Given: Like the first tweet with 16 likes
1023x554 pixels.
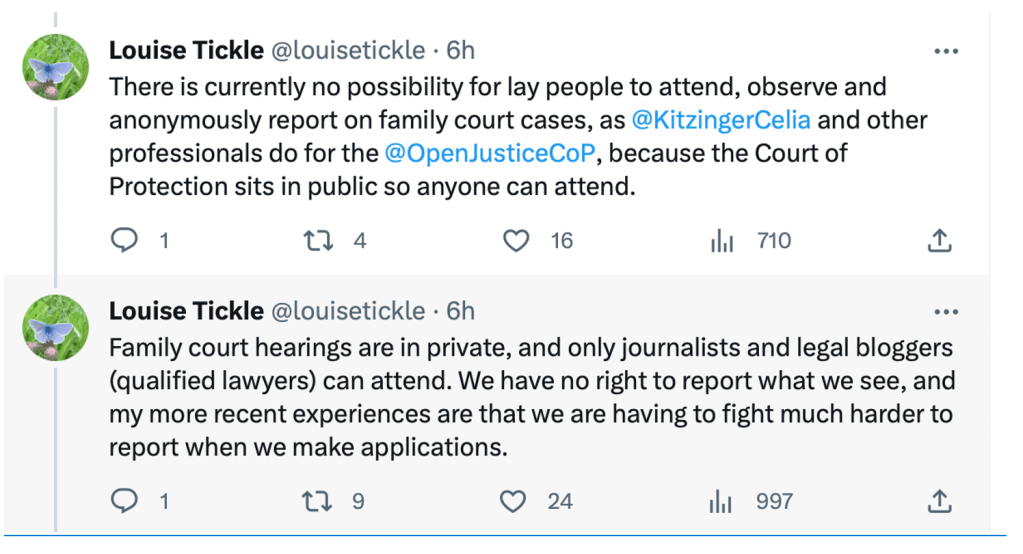Looking at the screenshot, I should (x=515, y=241).
